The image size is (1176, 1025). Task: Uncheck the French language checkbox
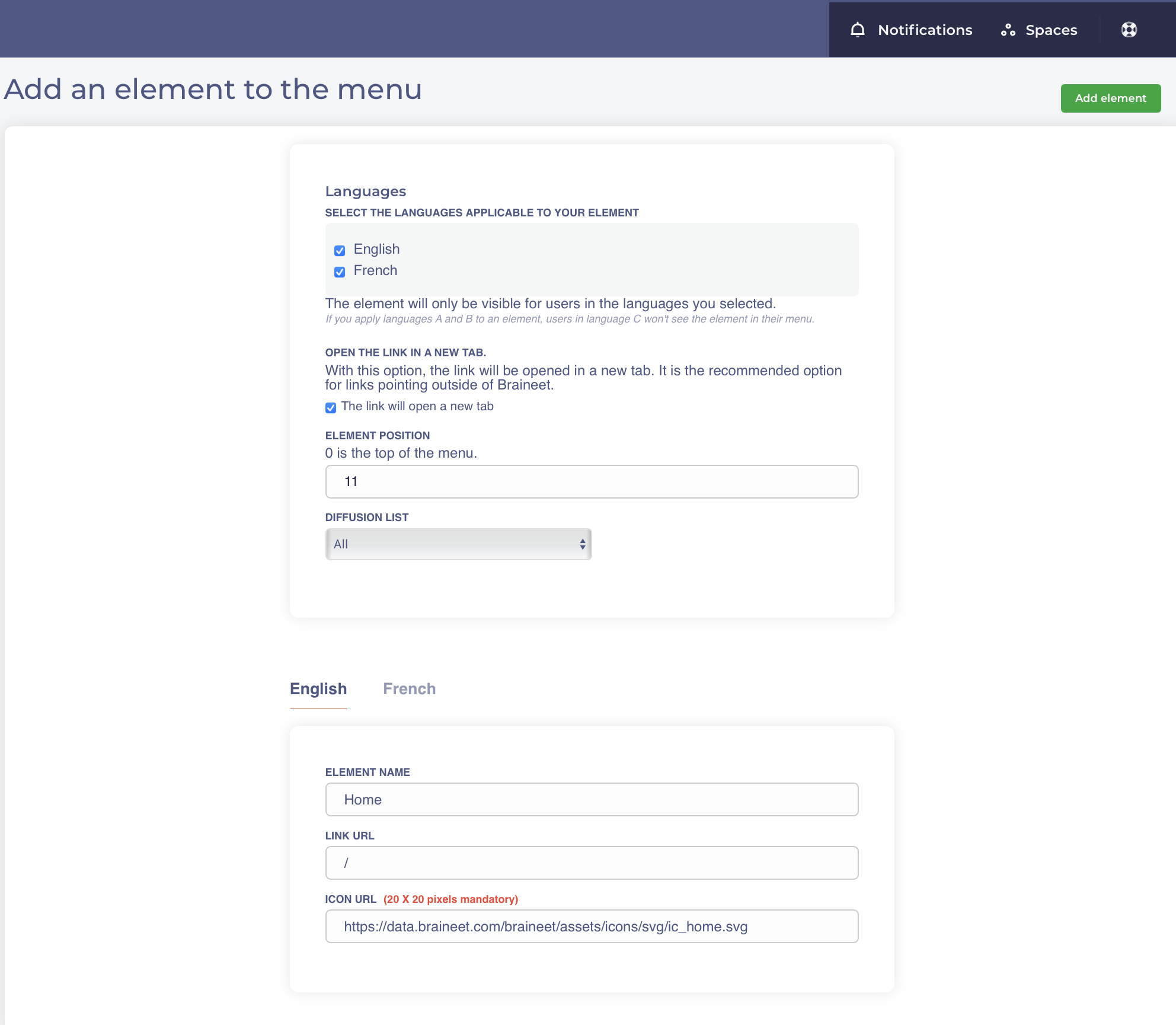coord(340,272)
